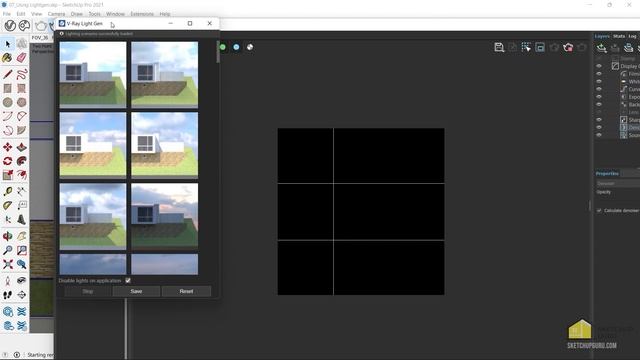Select the Zoom magnifier tool

[7, 250]
